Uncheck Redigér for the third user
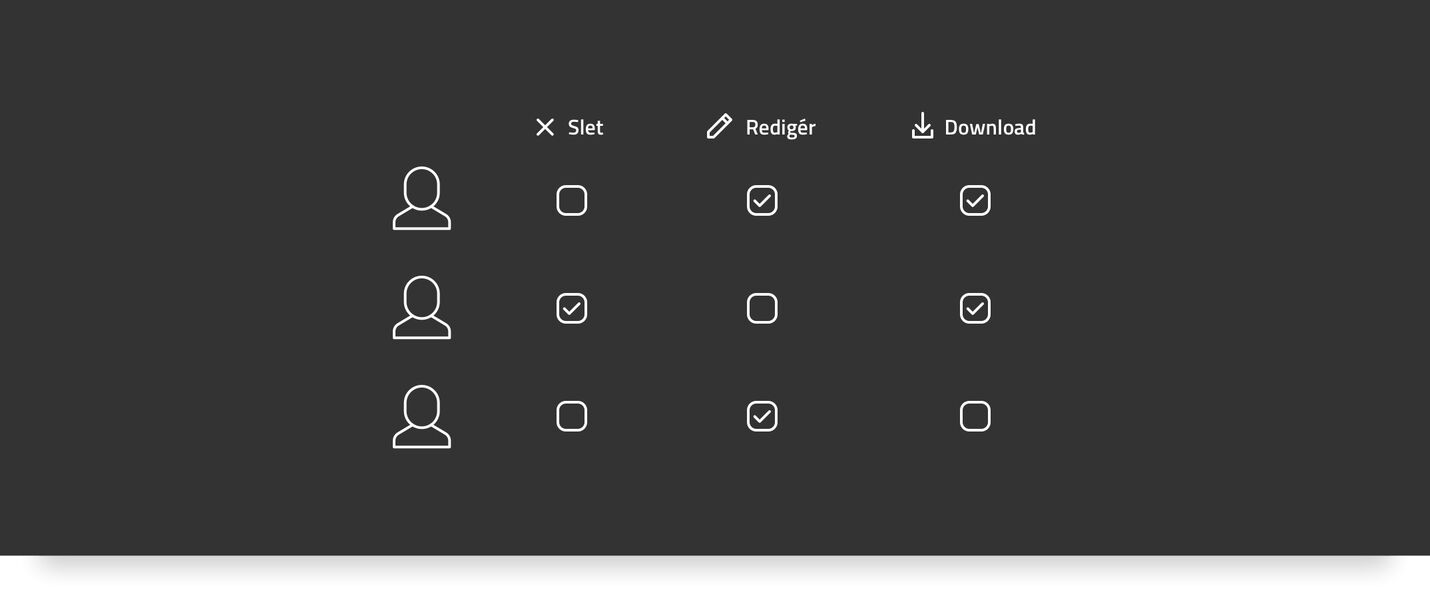 pos(762,416)
